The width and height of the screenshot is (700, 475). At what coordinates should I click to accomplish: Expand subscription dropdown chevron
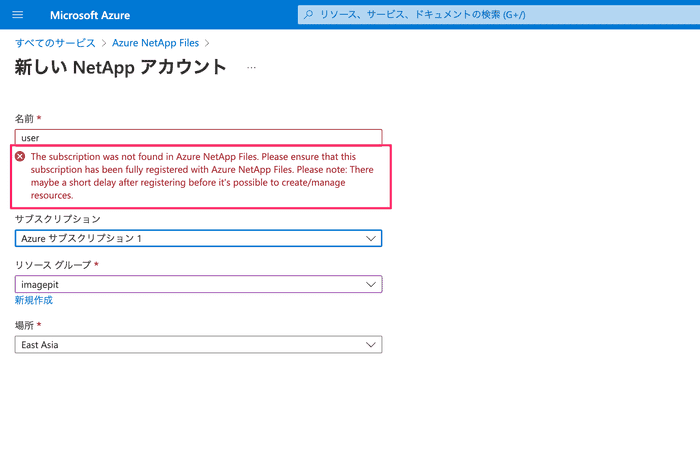371,238
